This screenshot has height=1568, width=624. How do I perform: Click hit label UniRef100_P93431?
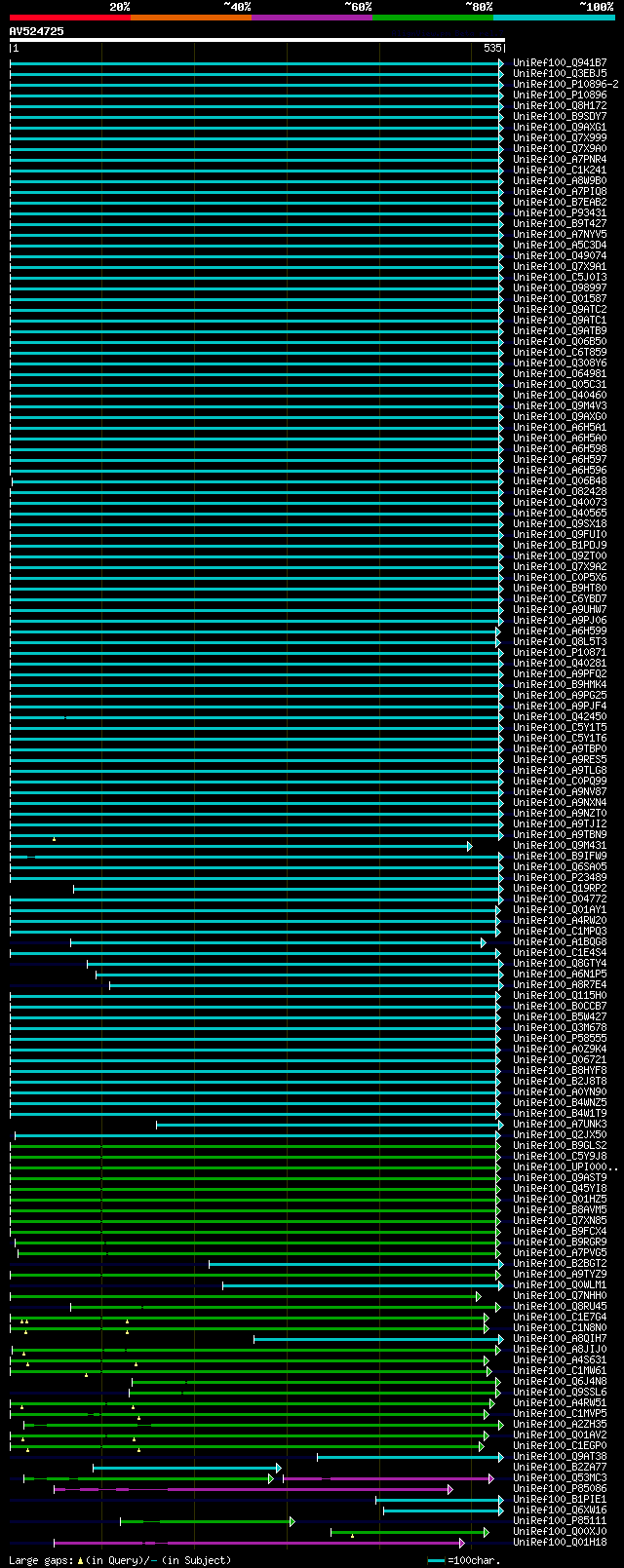(x=560, y=212)
